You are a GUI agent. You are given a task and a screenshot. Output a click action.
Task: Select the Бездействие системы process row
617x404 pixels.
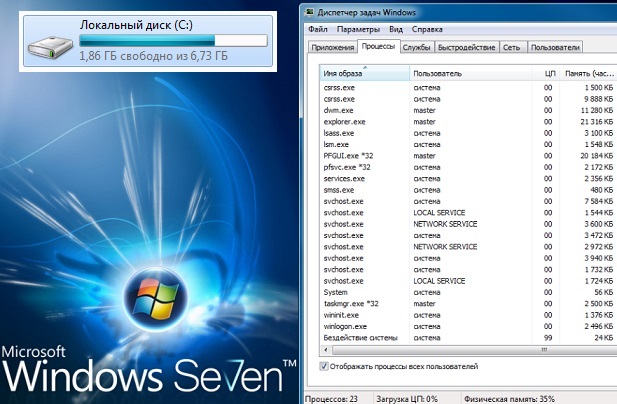point(361,339)
